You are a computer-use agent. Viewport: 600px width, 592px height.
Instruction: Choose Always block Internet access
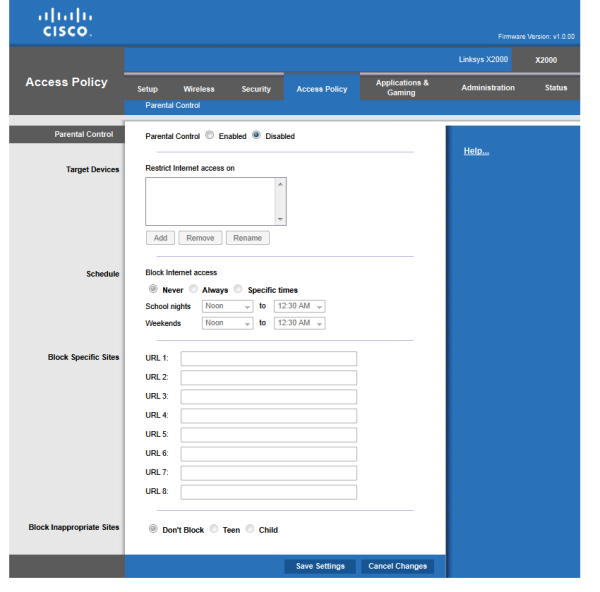coord(194,290)
